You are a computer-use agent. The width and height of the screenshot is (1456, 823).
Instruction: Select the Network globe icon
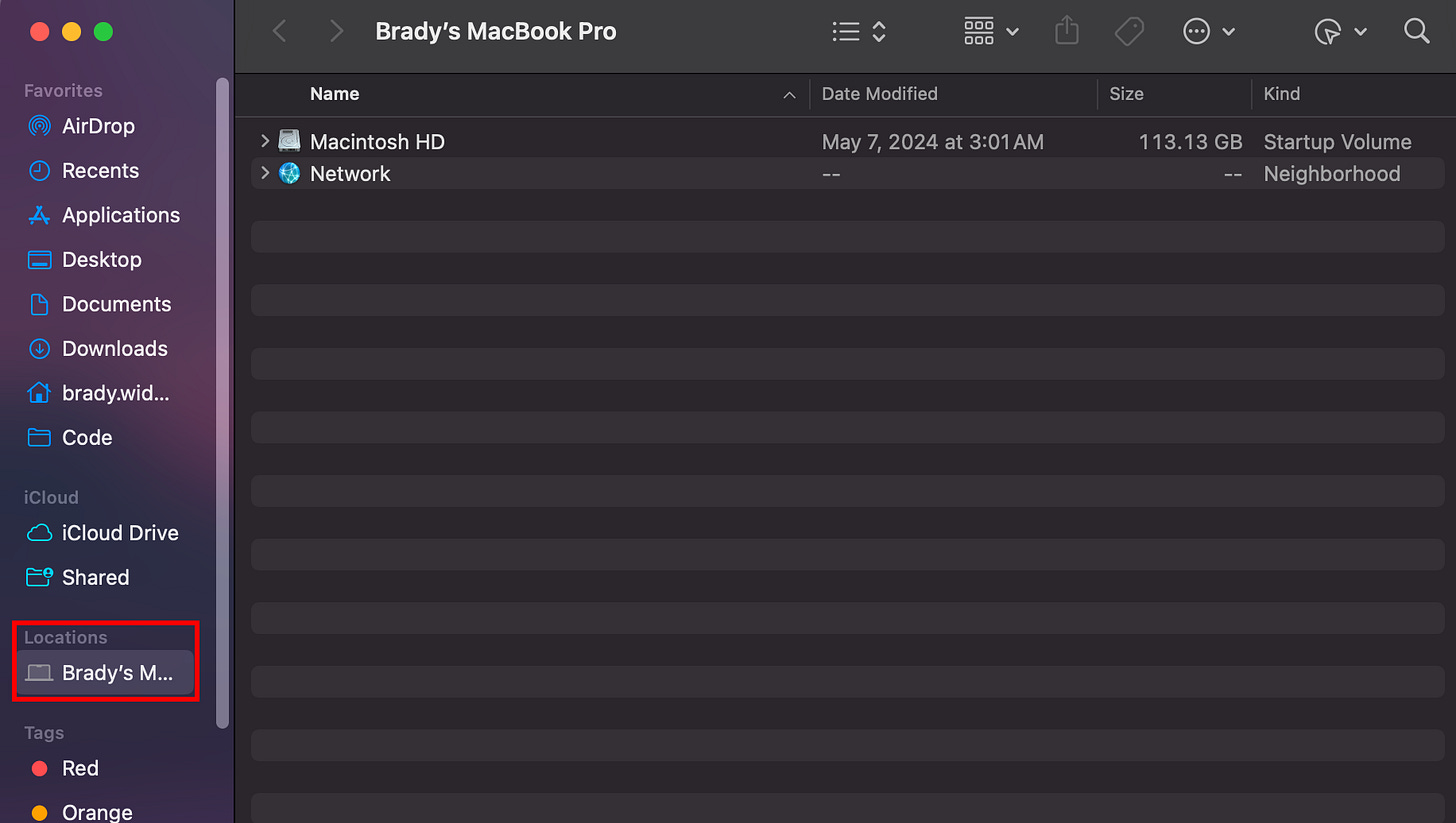pos(290,174)
